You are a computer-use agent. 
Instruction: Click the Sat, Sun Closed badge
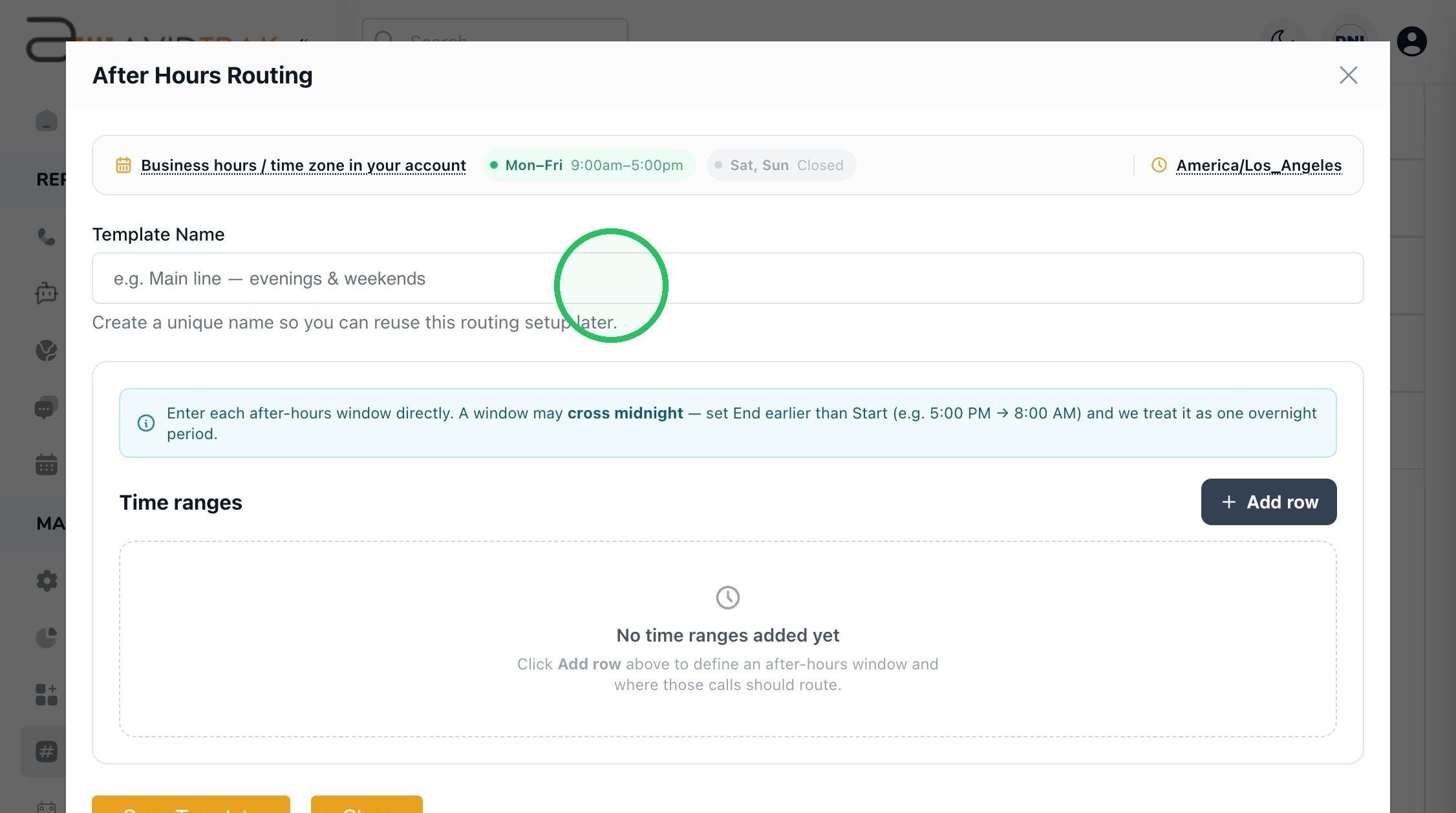point(781,165)
